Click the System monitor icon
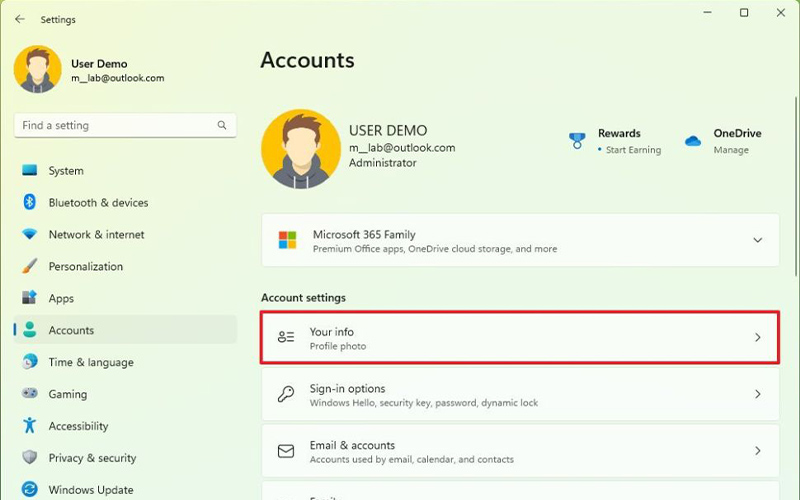 (x=30, y=170)
